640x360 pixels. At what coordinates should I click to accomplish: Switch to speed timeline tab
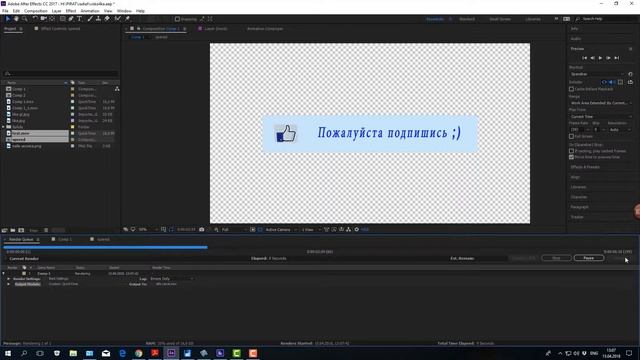pyautogui.click(x=103, y=240)
